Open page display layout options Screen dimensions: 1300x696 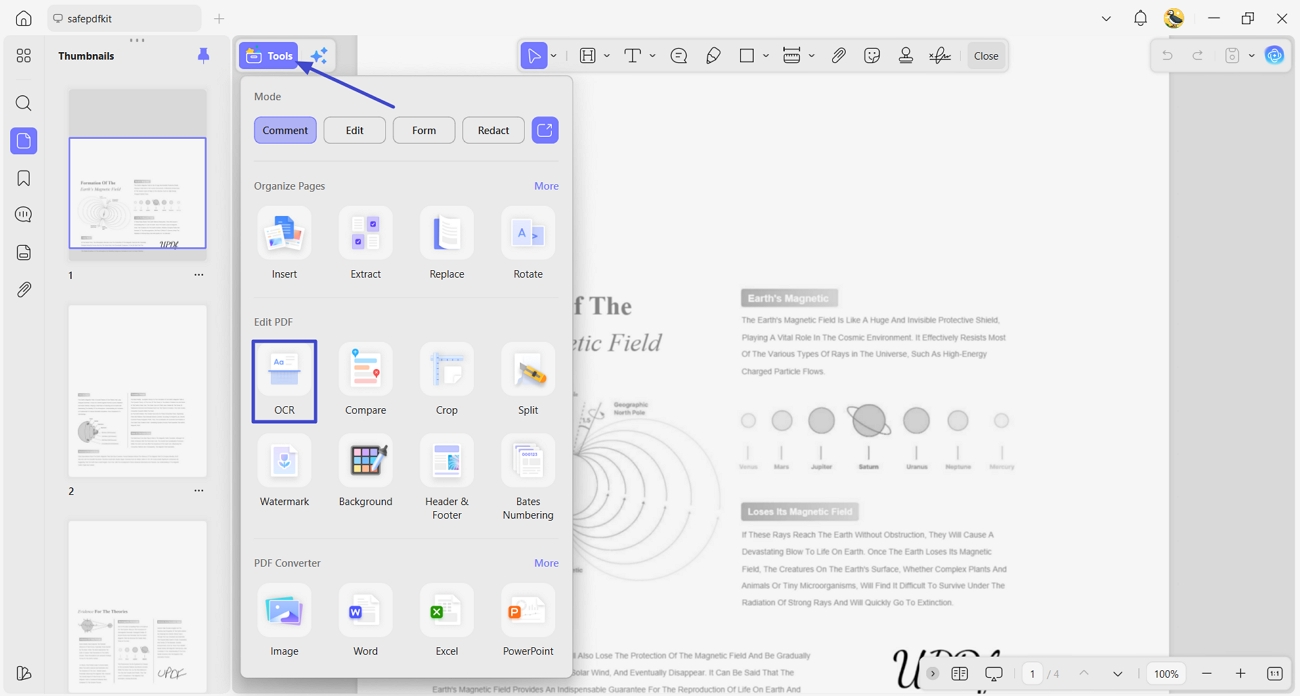coord(960,674)
